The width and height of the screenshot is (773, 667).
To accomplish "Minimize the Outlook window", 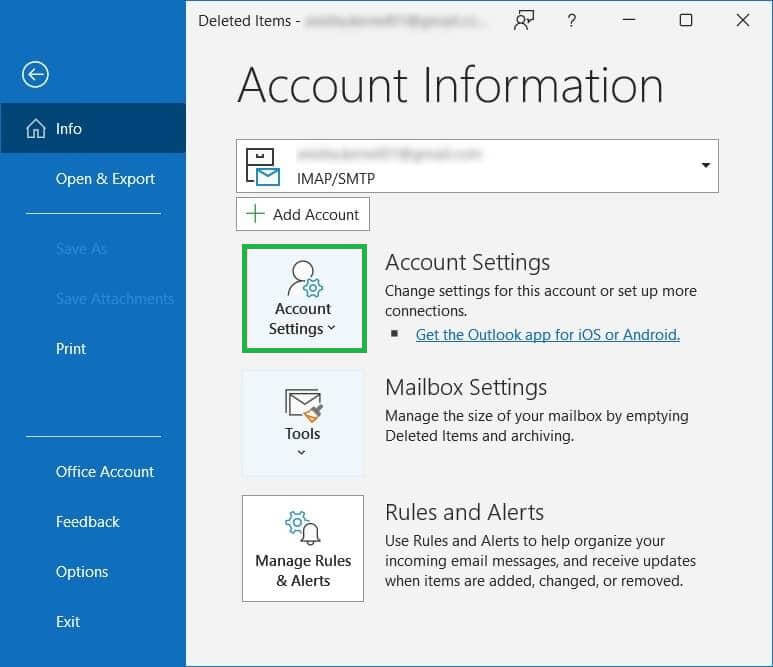I will tap(629, 20).
